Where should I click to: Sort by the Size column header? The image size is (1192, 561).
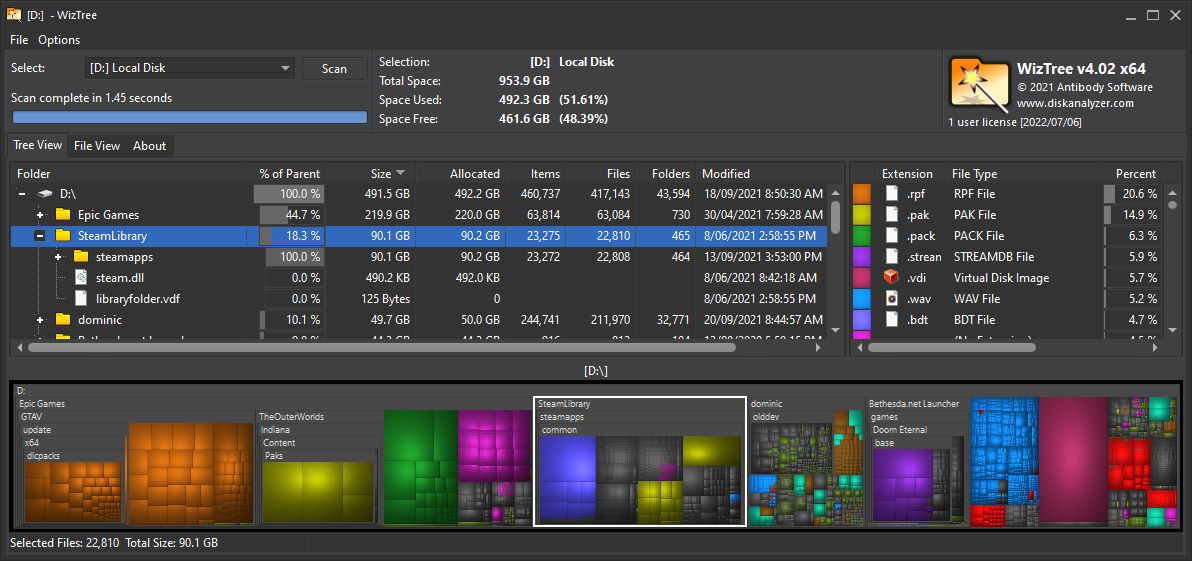tap(380, 174)
